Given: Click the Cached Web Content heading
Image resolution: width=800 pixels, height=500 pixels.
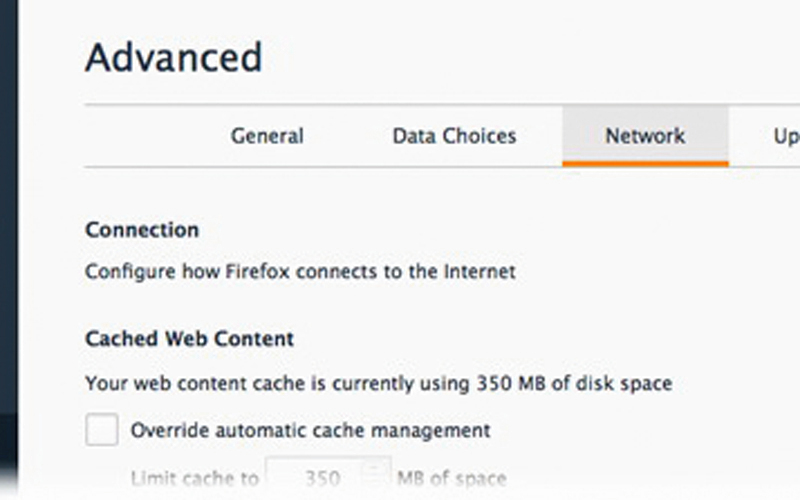Looking at the screenshot, I should coord(189,339).
